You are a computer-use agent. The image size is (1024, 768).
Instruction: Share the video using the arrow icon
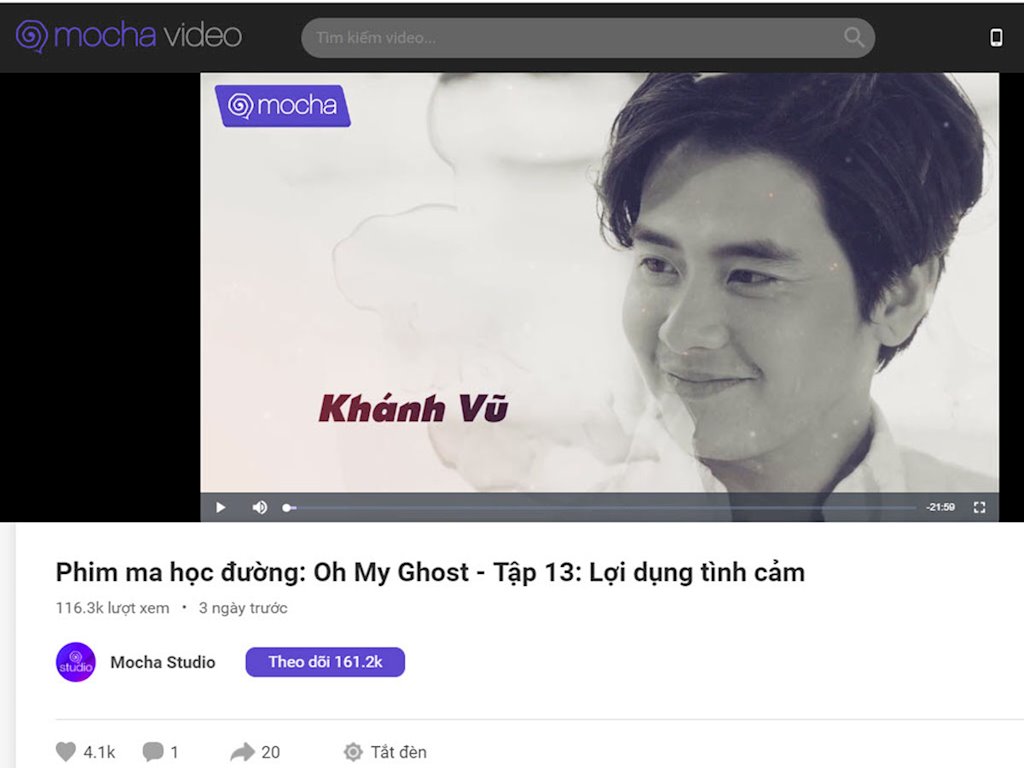click(x=242, y=752)
